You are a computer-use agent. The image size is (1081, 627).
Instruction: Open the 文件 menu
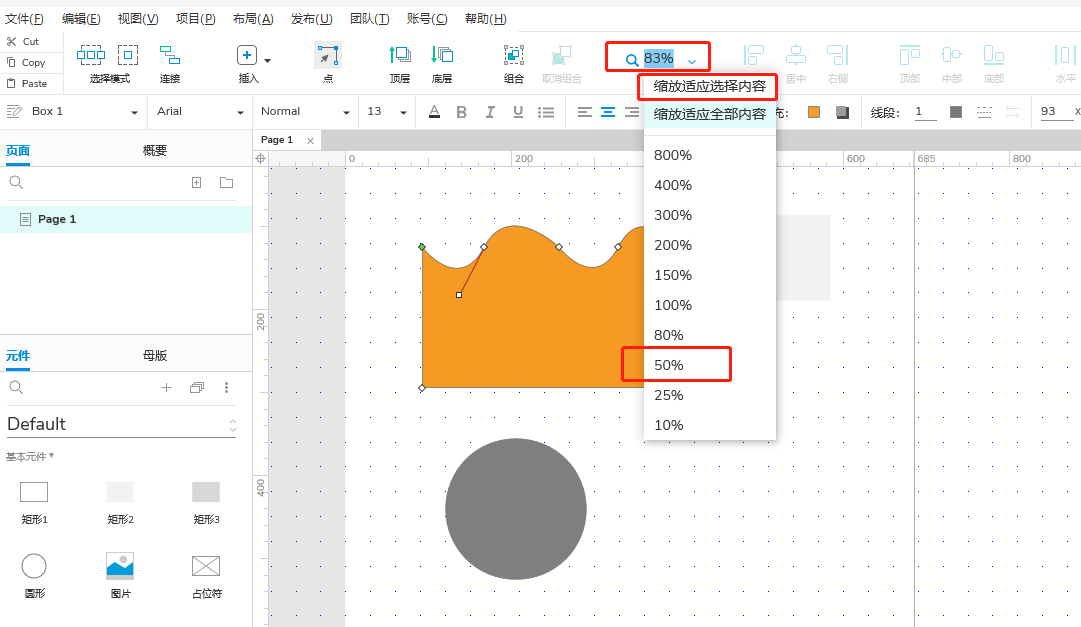click(24, 19)
